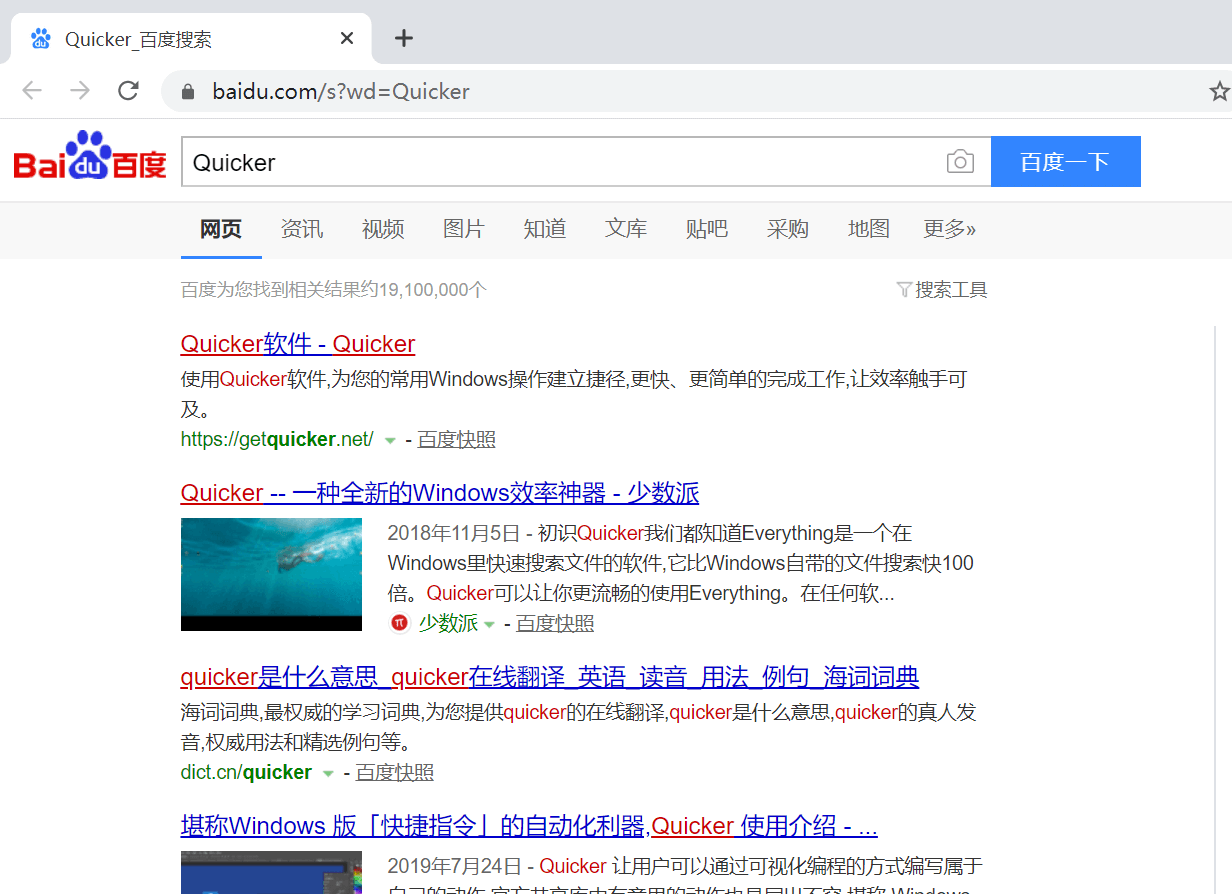Select the 网页 tab
This screenshot has width=1232, height=894.
point(221,229)
